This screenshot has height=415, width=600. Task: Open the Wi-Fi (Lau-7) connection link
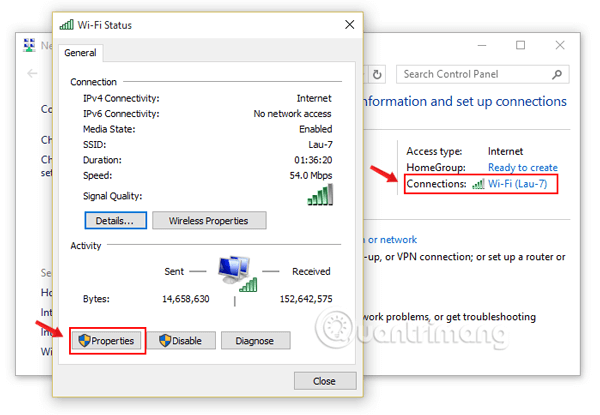click(x=519, y=185)
